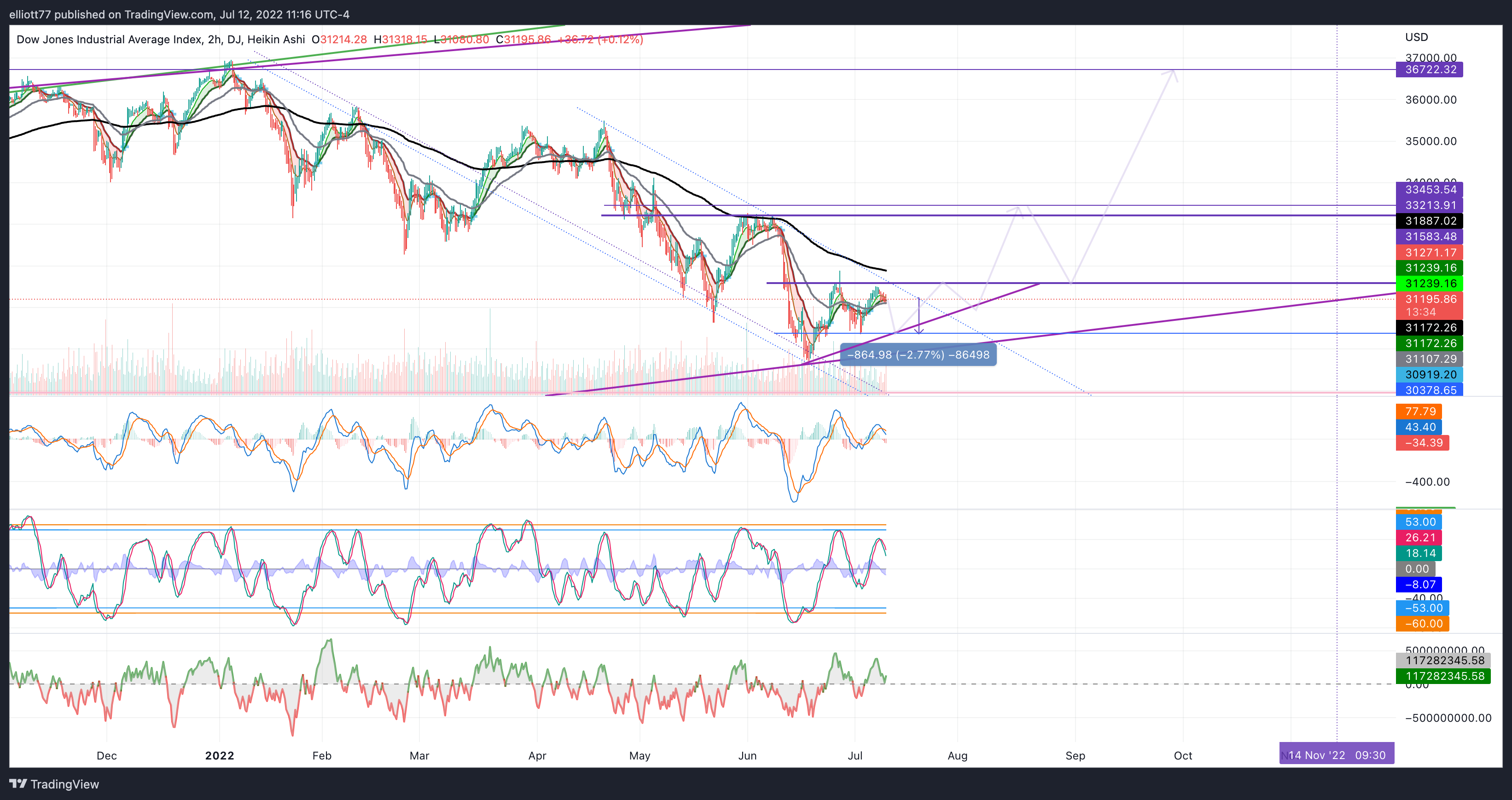Click the gray 31107.29 price label

[1429, 359]
